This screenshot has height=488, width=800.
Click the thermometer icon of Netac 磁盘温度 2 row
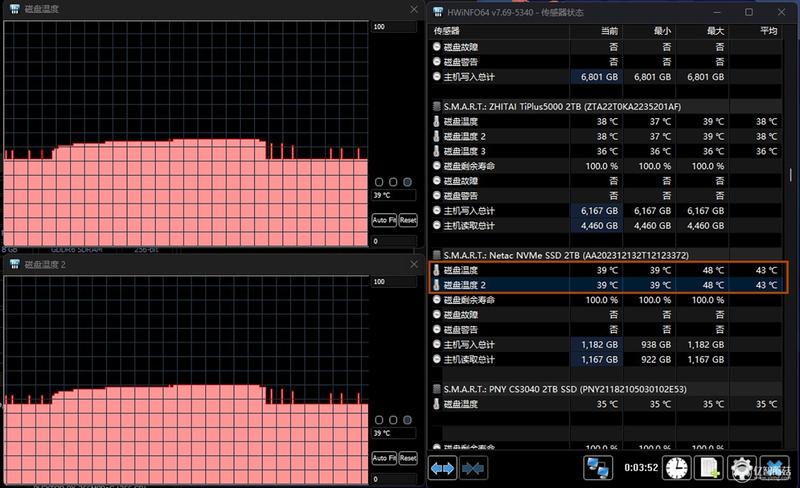click(x=436, y=285)
